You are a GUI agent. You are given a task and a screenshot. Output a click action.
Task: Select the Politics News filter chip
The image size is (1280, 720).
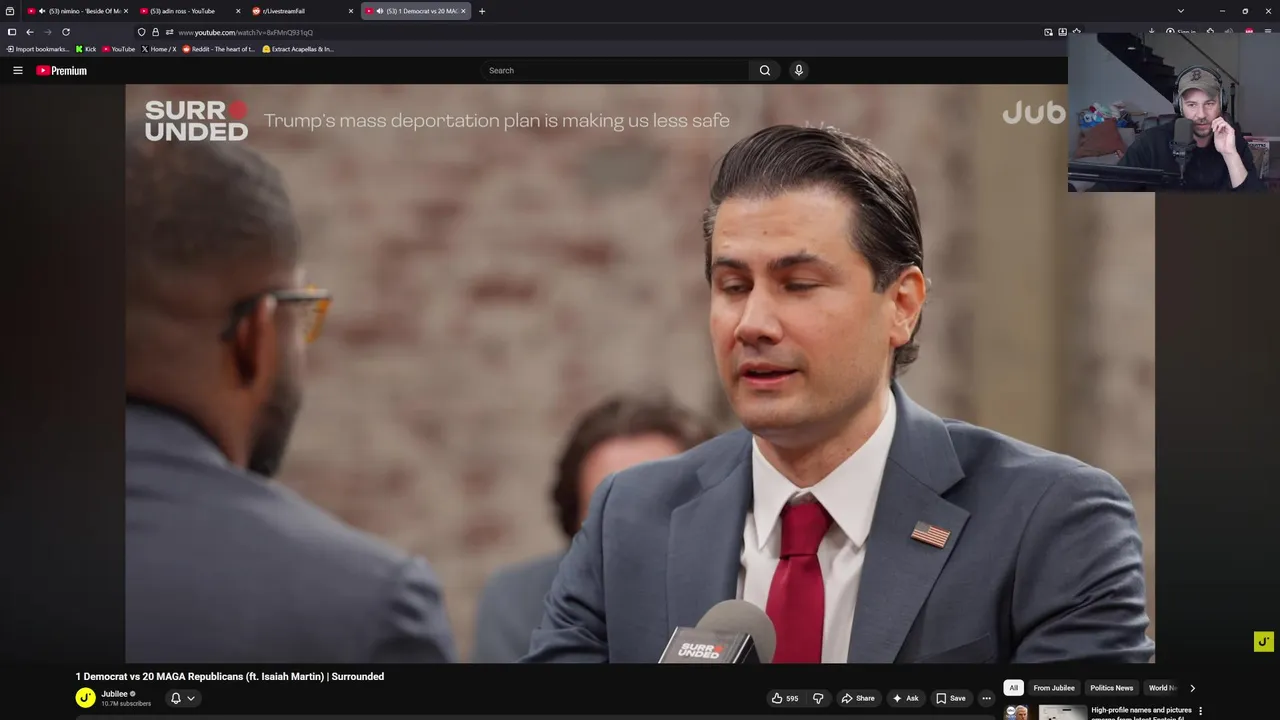coord(1111,688)
